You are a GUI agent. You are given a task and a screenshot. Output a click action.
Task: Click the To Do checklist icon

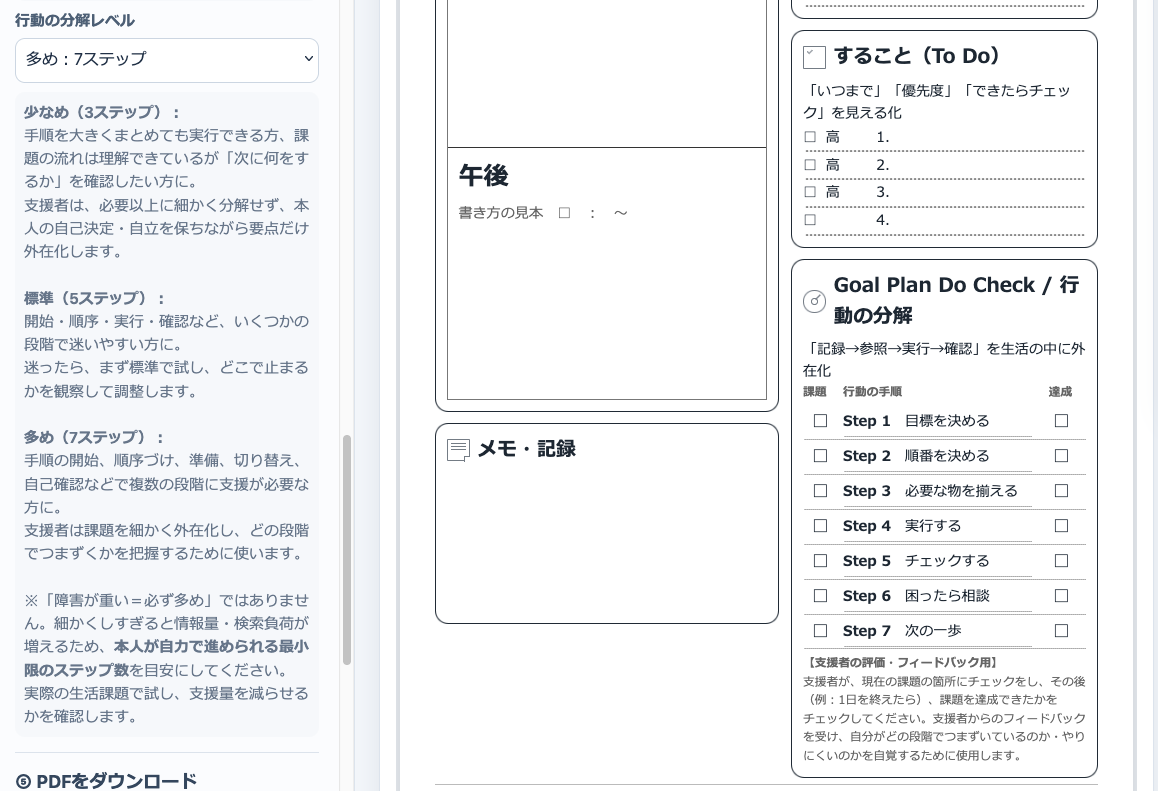pos(814,57)
